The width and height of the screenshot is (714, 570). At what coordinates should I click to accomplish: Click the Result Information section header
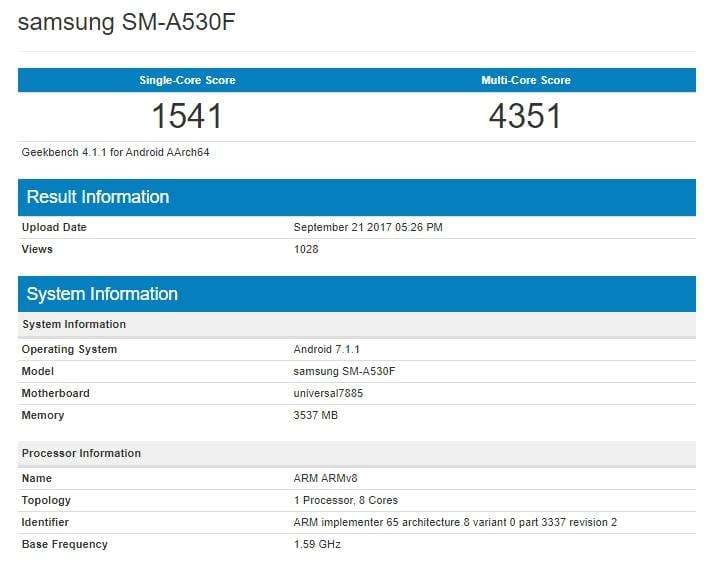click(x=98, y=197)
